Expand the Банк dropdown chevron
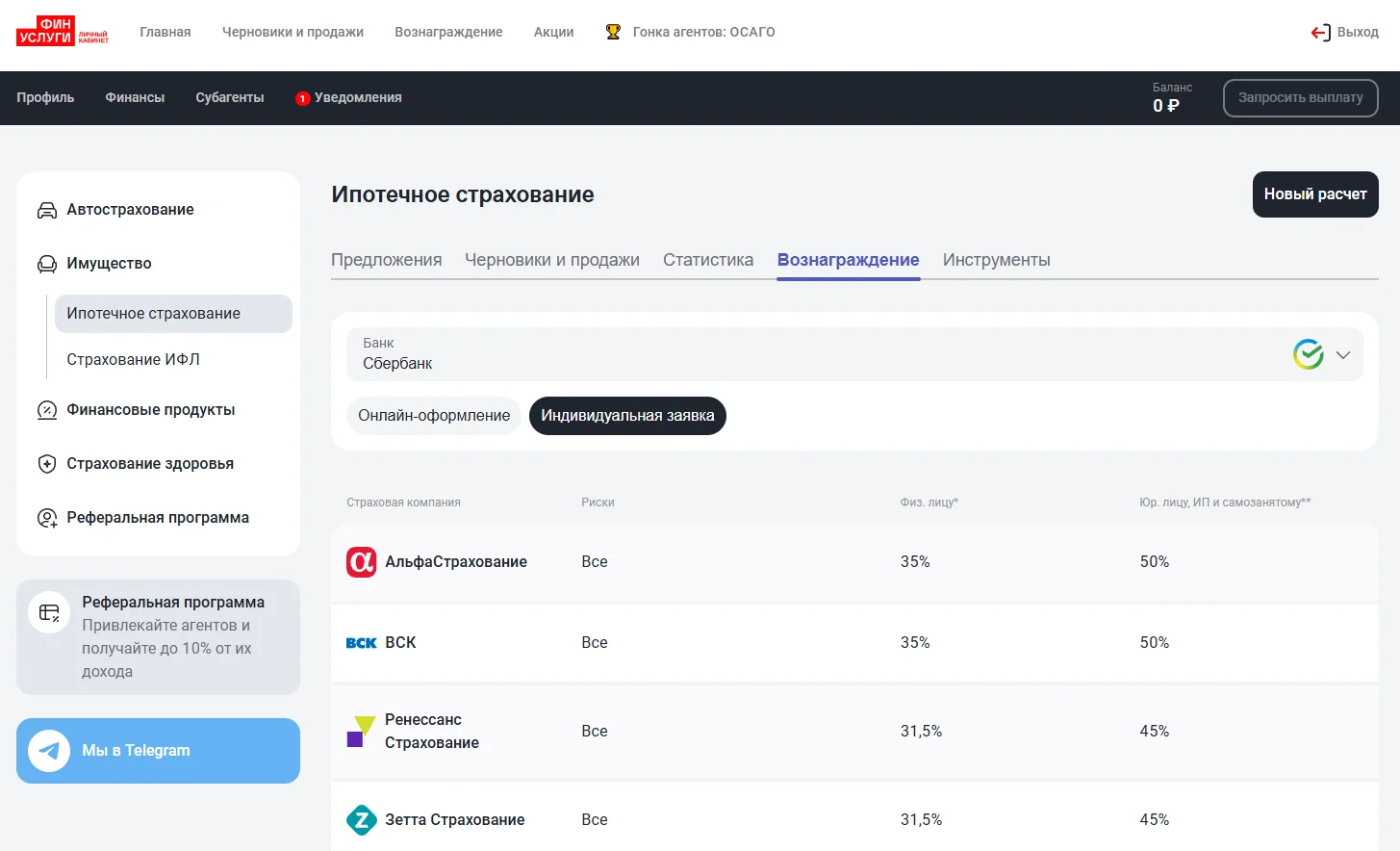This screenshot has height=851, width=1400. pyautogui.click(x=1343, y=355)
